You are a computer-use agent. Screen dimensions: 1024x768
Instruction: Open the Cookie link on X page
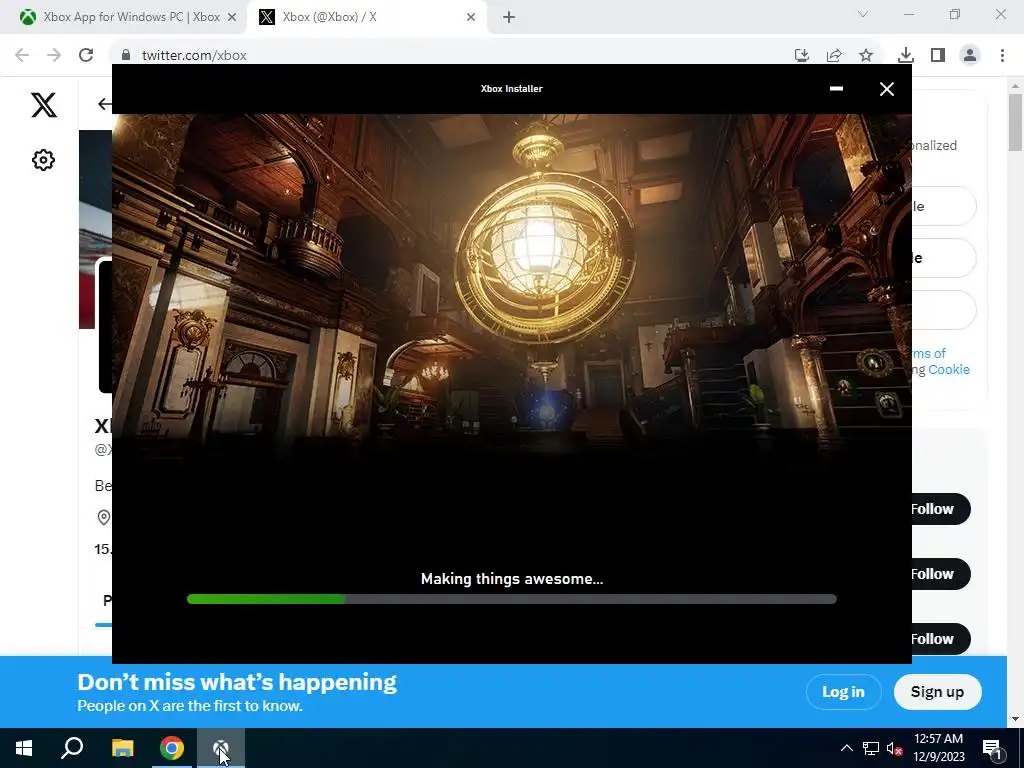coord(949,370)
